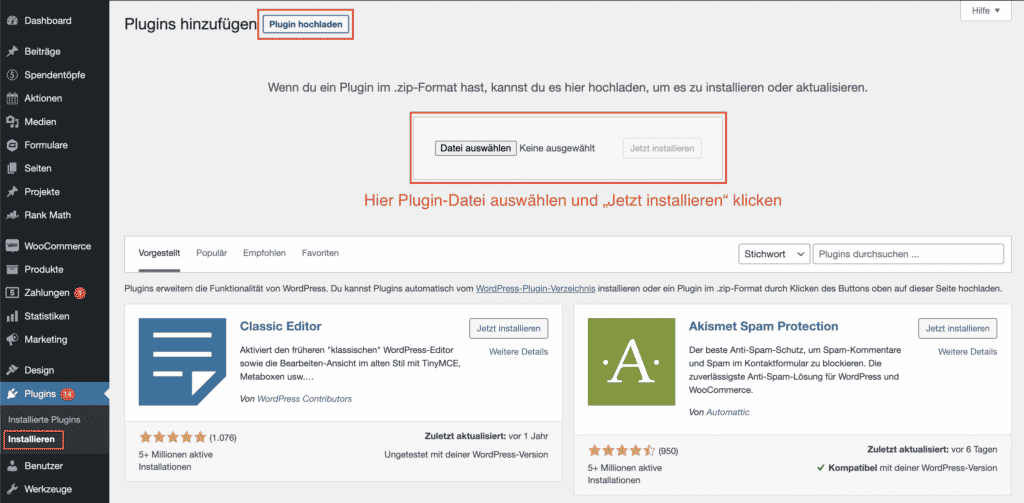Click the Projekte pin icon
Viewport: 1024px width, 503px height.
click(12, 192)
